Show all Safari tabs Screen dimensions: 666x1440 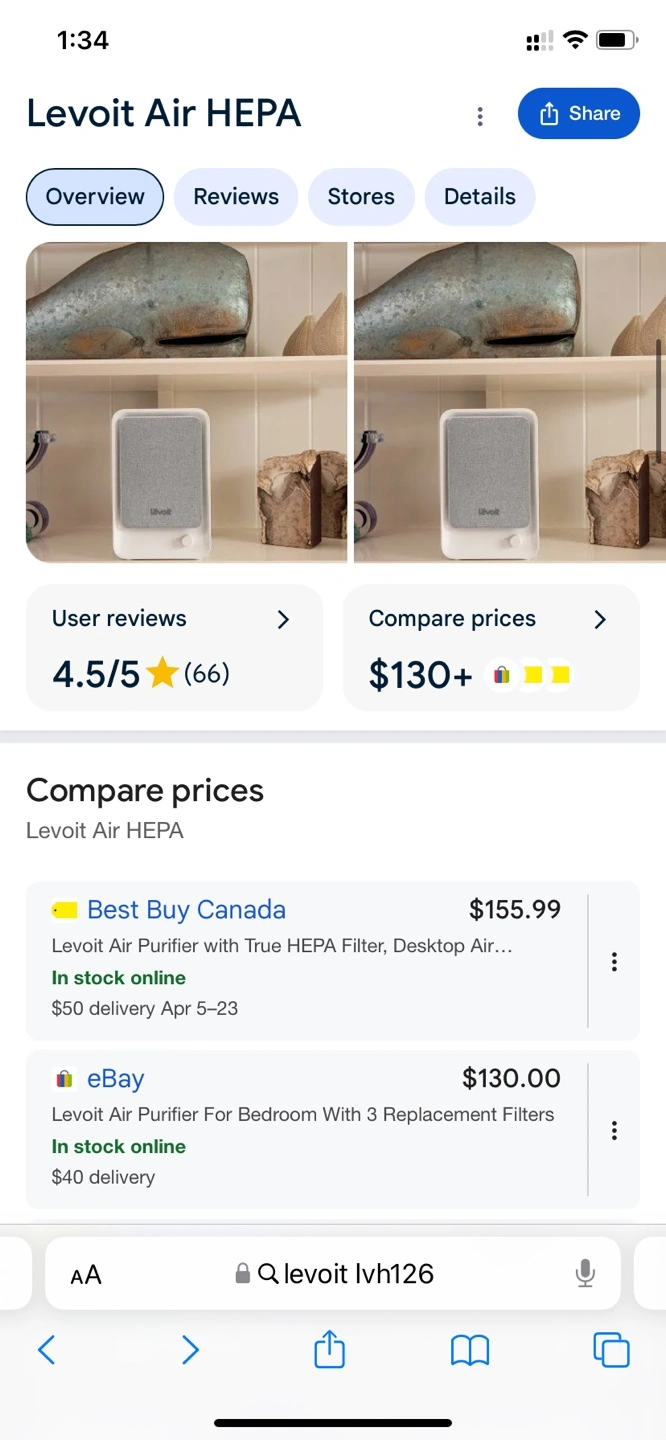point(611,1350)
